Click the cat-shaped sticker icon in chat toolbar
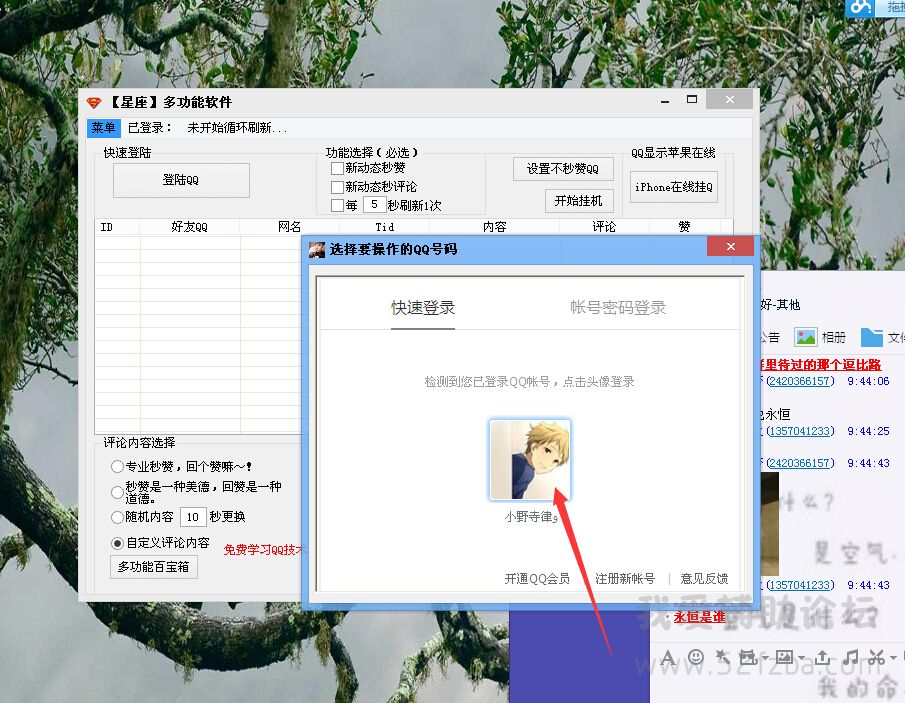The image size is (905, 703). tap(748, 657)
